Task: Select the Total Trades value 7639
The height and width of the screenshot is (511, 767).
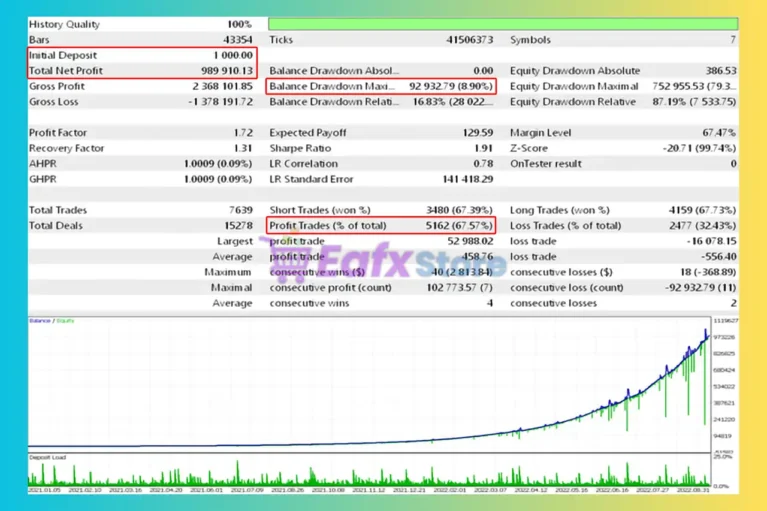Action: [x=241, y=210]
